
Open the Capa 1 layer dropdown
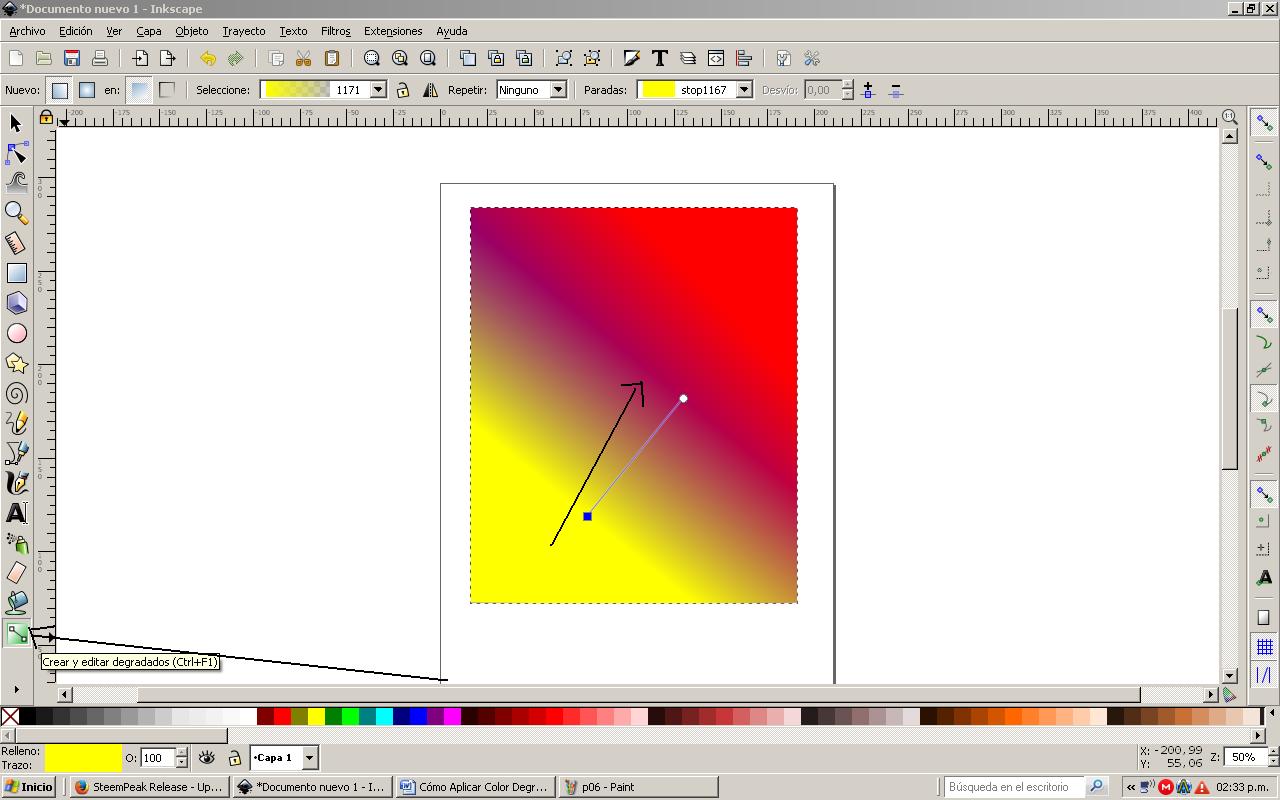point(309,758)
